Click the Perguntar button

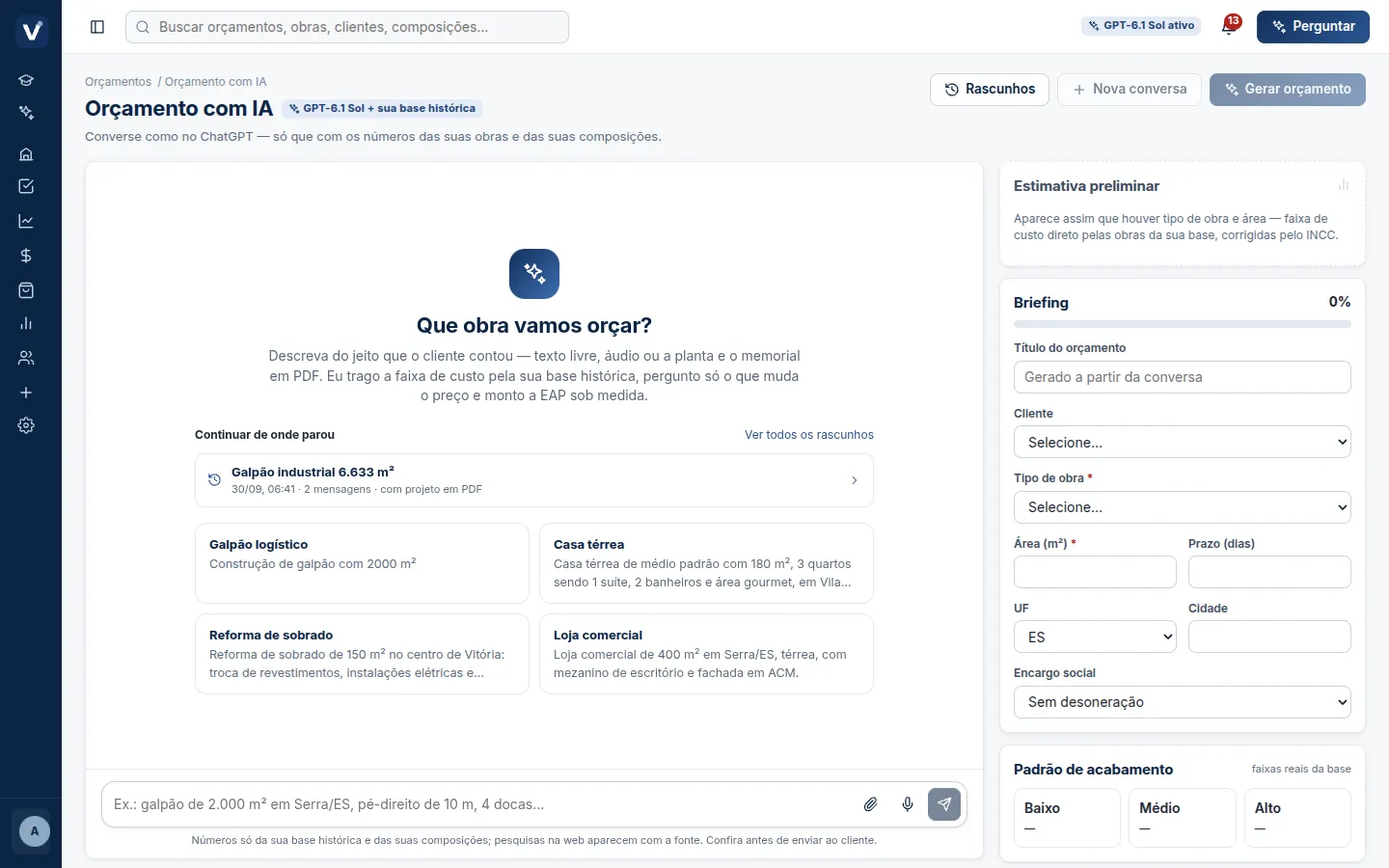click(x=1313, y=27)
